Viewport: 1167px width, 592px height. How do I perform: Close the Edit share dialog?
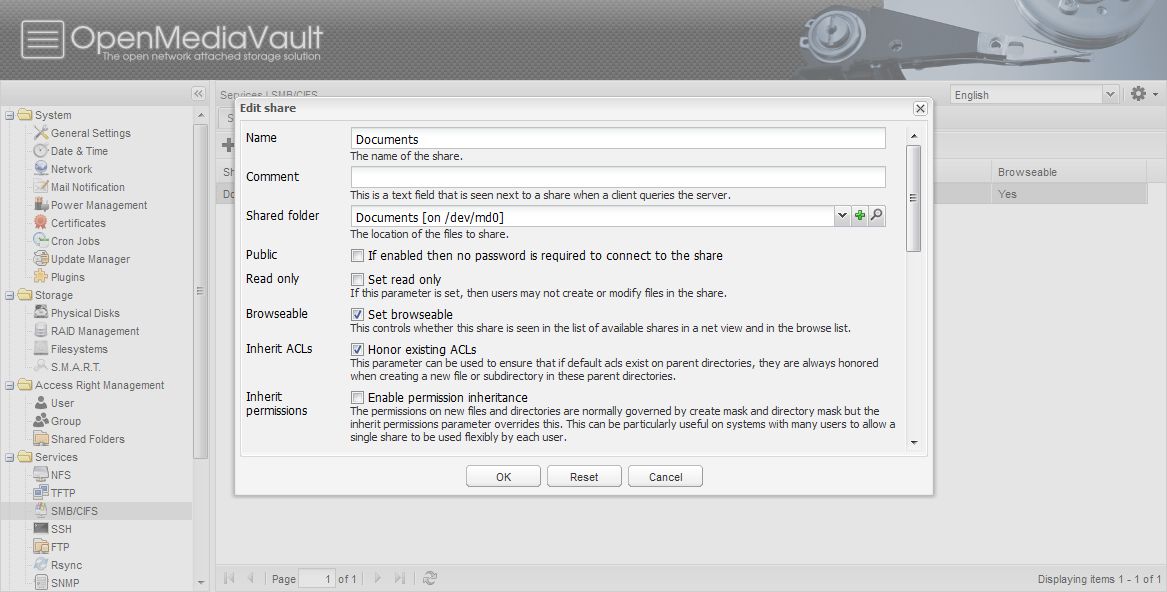920,109
